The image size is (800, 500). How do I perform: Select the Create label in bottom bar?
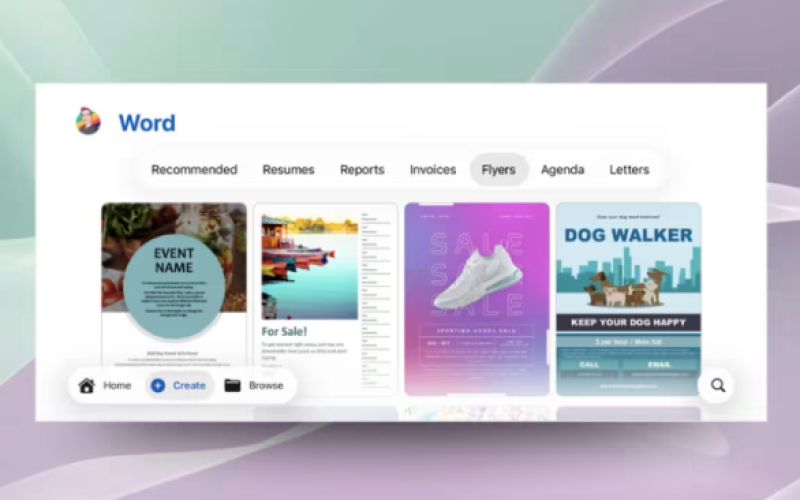pyautogui.click(x=189, y=386)
